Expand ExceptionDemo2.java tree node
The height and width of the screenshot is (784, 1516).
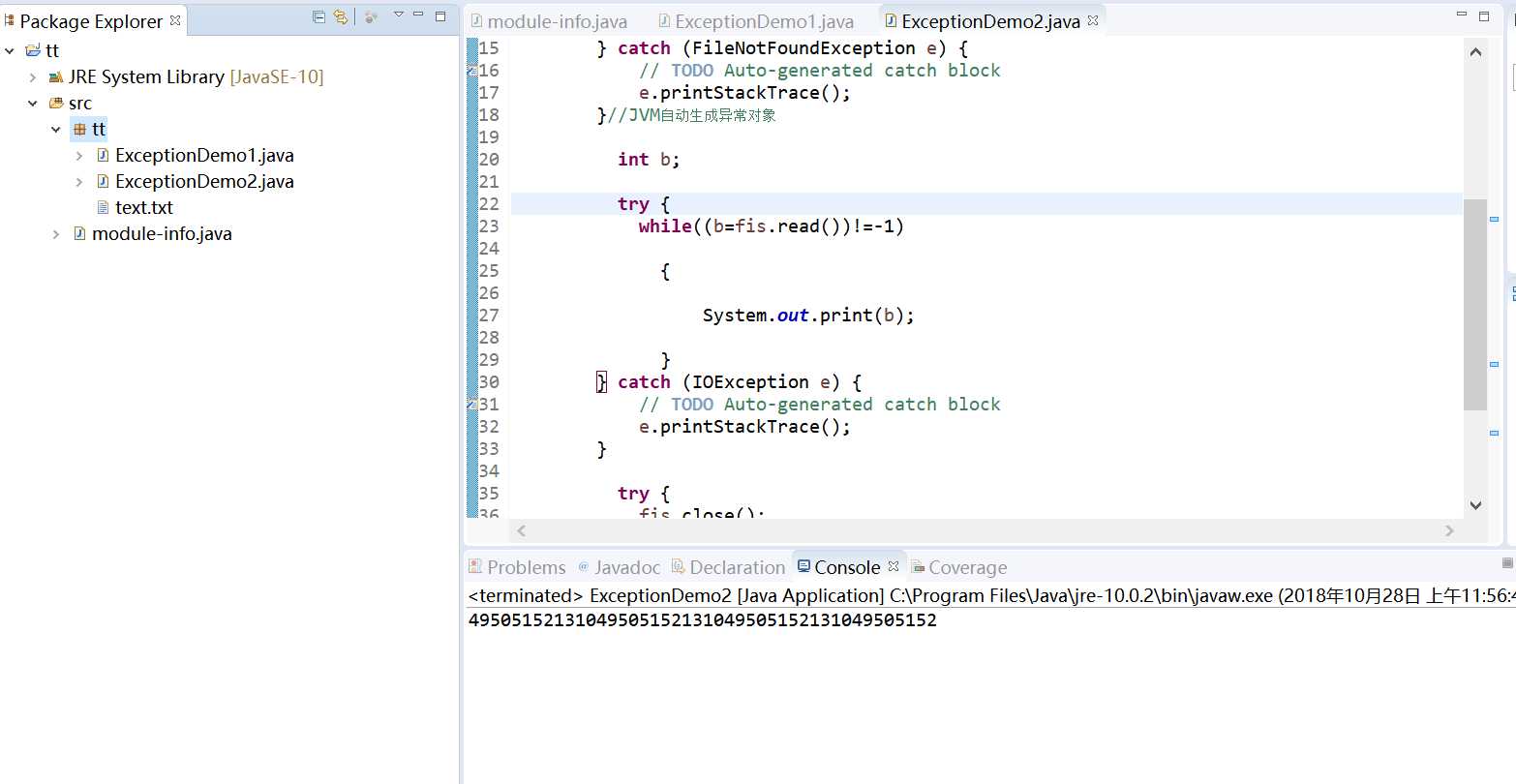79,181
